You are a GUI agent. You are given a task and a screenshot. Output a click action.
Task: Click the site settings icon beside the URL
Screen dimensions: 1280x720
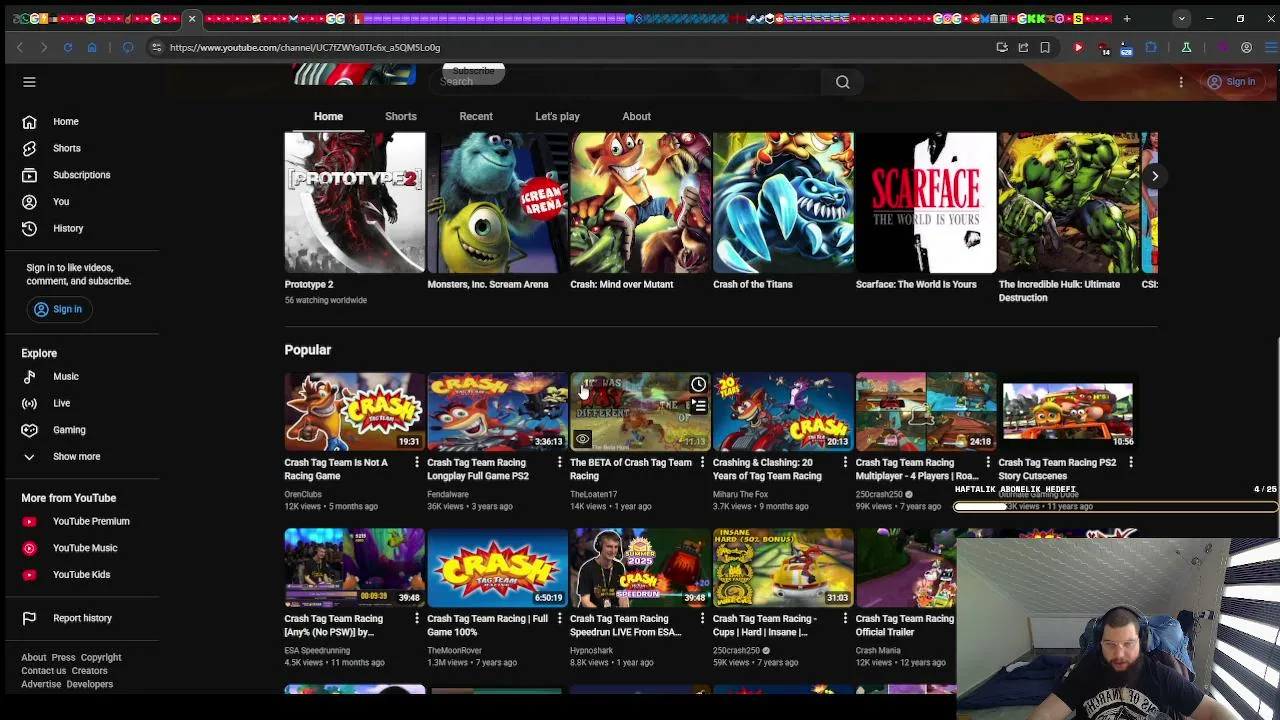(x=156, y=47)
